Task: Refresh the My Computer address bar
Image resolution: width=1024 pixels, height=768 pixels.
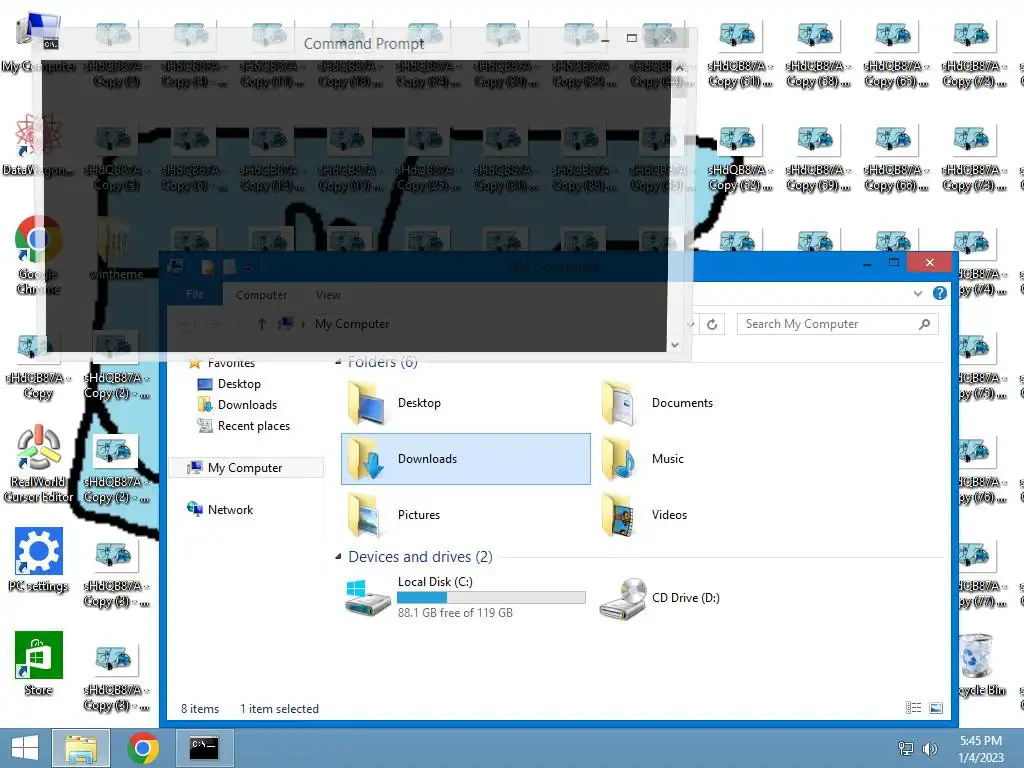Action: [712, 324]
